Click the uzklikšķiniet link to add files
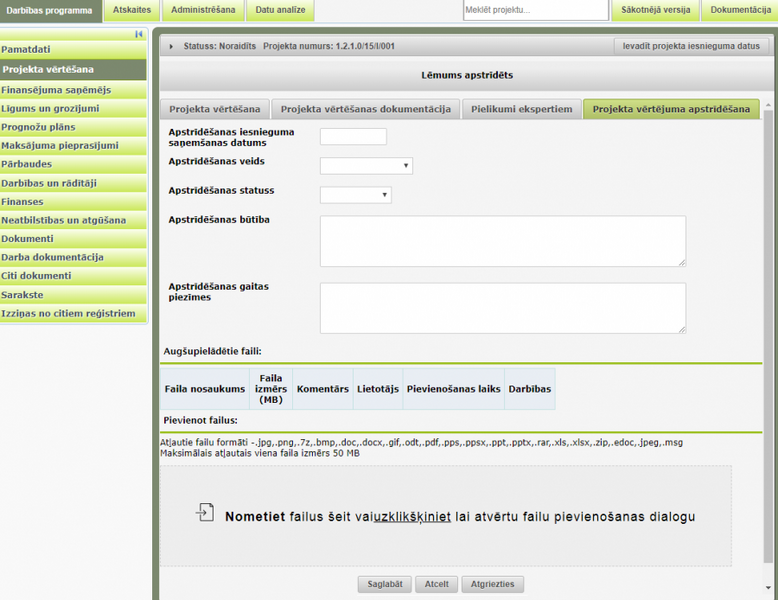Screen dimensions: 778x600 coord(412,517)
